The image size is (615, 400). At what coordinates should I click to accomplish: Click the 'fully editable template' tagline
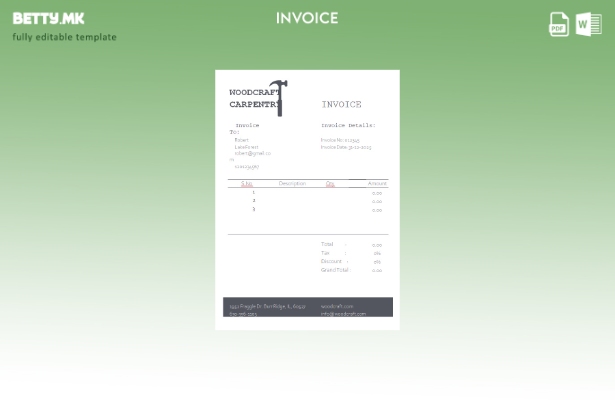click(x=64, y=37)
